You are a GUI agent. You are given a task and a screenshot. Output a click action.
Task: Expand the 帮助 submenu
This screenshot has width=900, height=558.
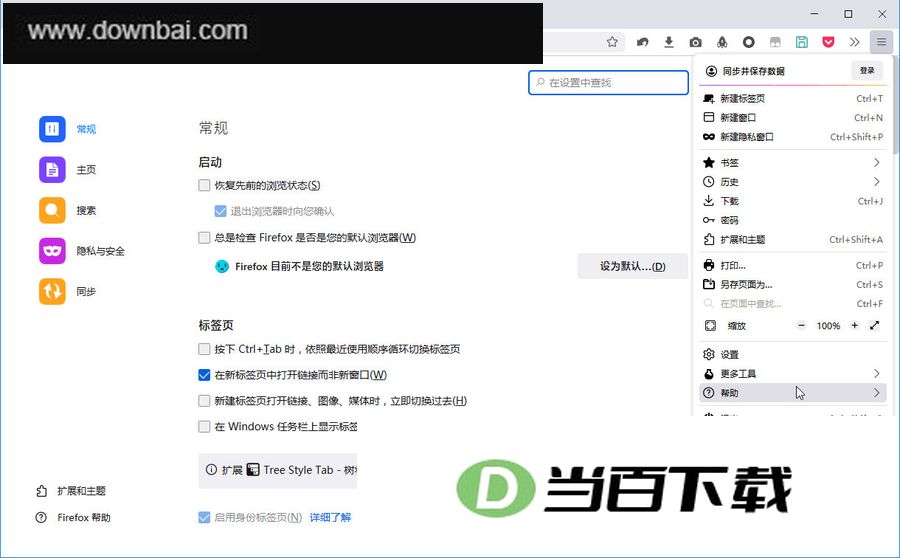click(x=793, y=393)
